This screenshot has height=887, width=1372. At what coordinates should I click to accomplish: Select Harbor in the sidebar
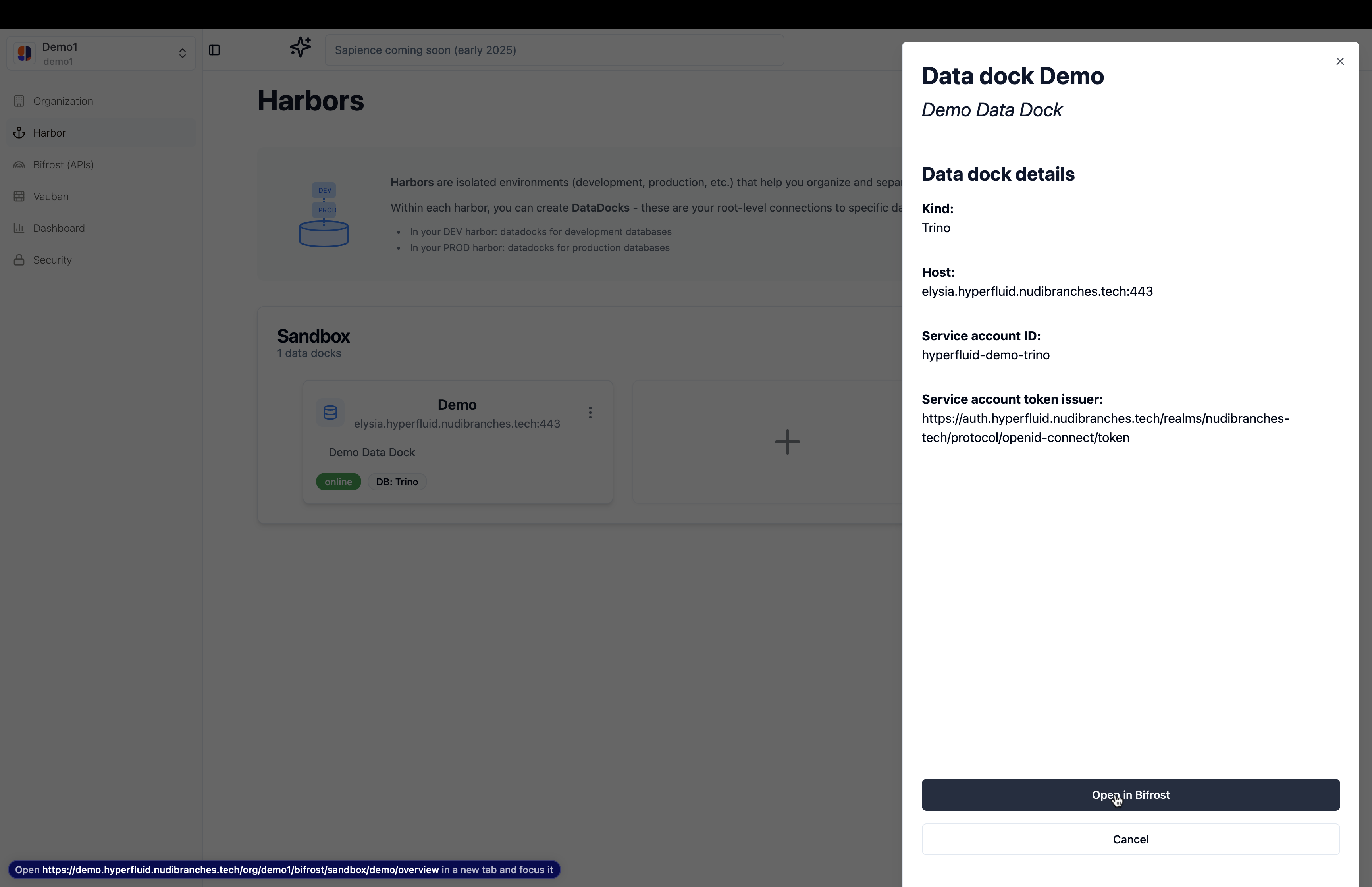[x=101, y=133]
